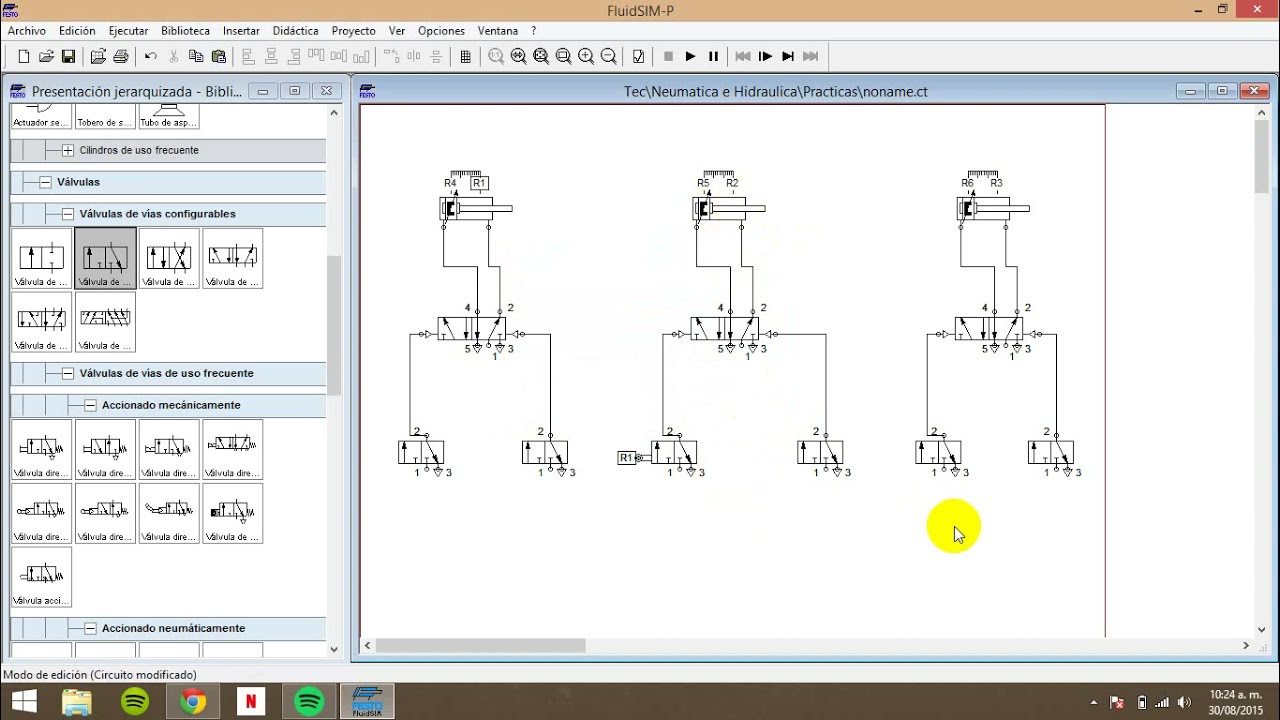The height and width of the screenshot is (720, 1280).
Task: Click the FluidSIM taskbar button
Action: click(367, 702)
